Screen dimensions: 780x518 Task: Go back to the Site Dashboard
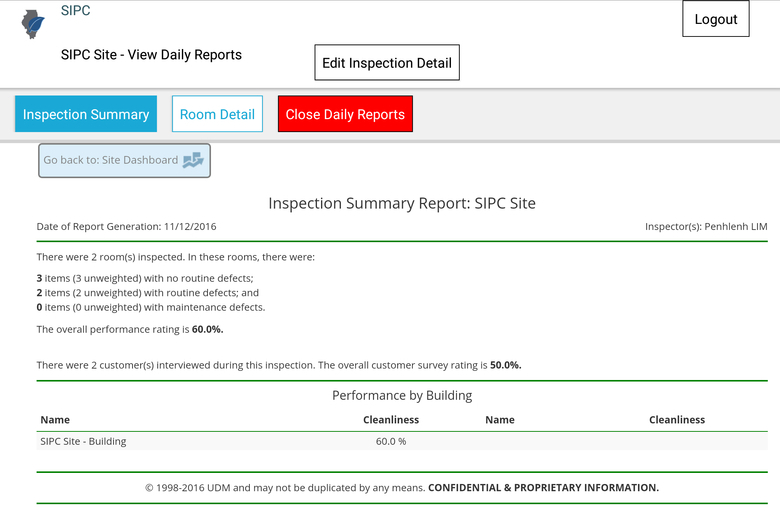111,160
